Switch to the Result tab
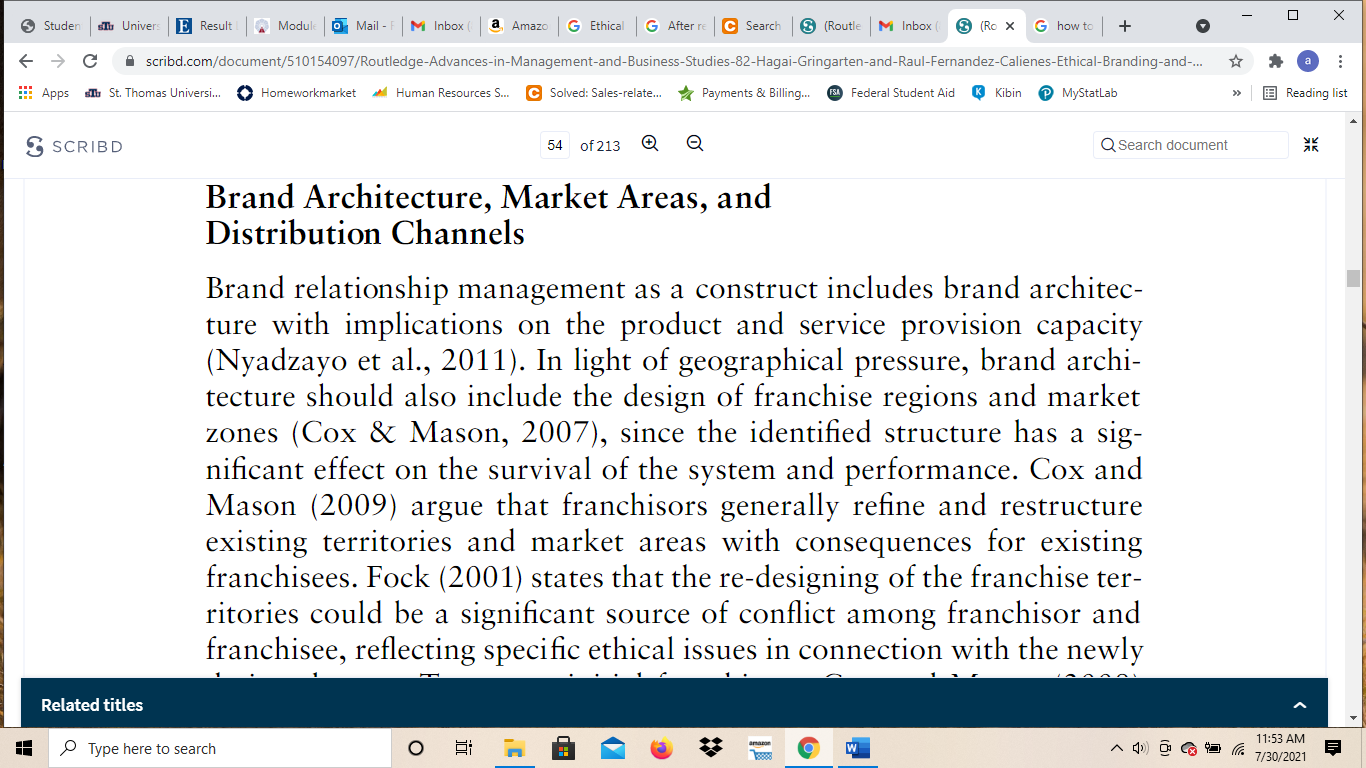The height and width of the screenshot is (768, 1366). [x=206, y=26]
